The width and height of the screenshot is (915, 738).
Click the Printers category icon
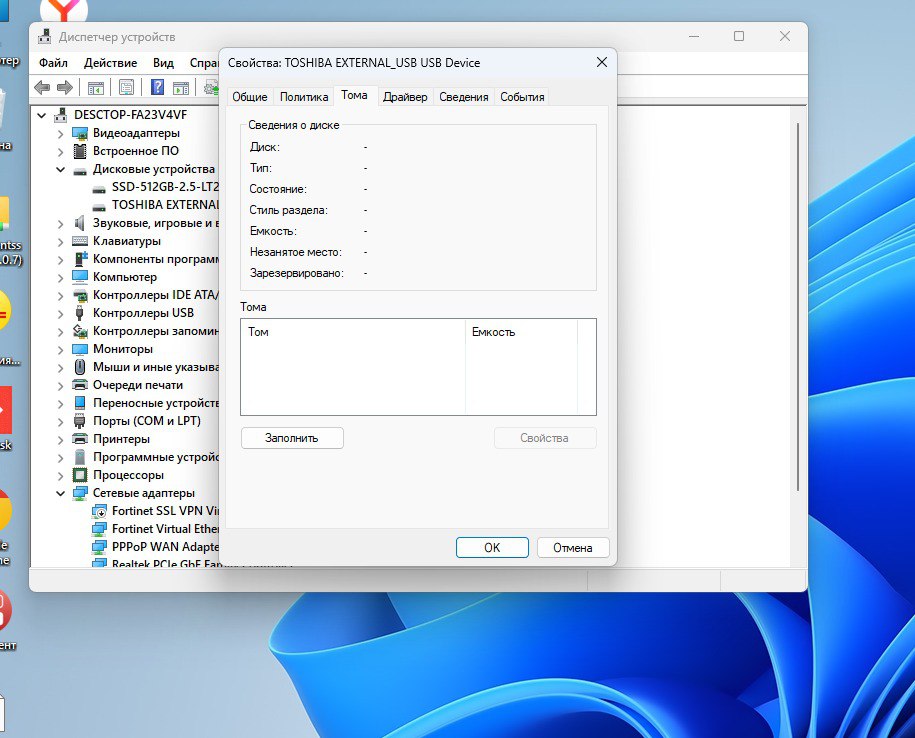(x=80, y=439)
